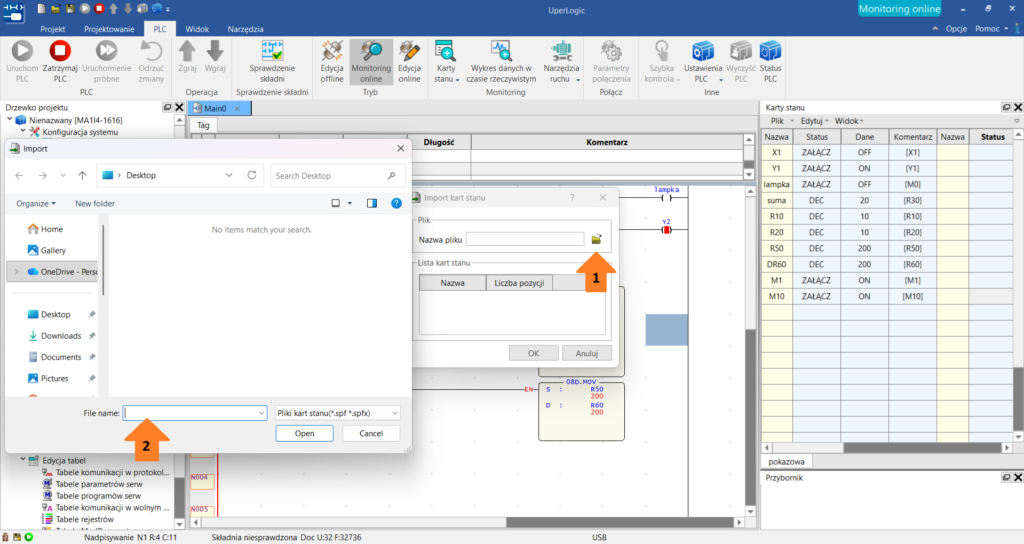1024x544 pixels.
Task: Open Organize dropdown menu
Action: click(36, 204)
